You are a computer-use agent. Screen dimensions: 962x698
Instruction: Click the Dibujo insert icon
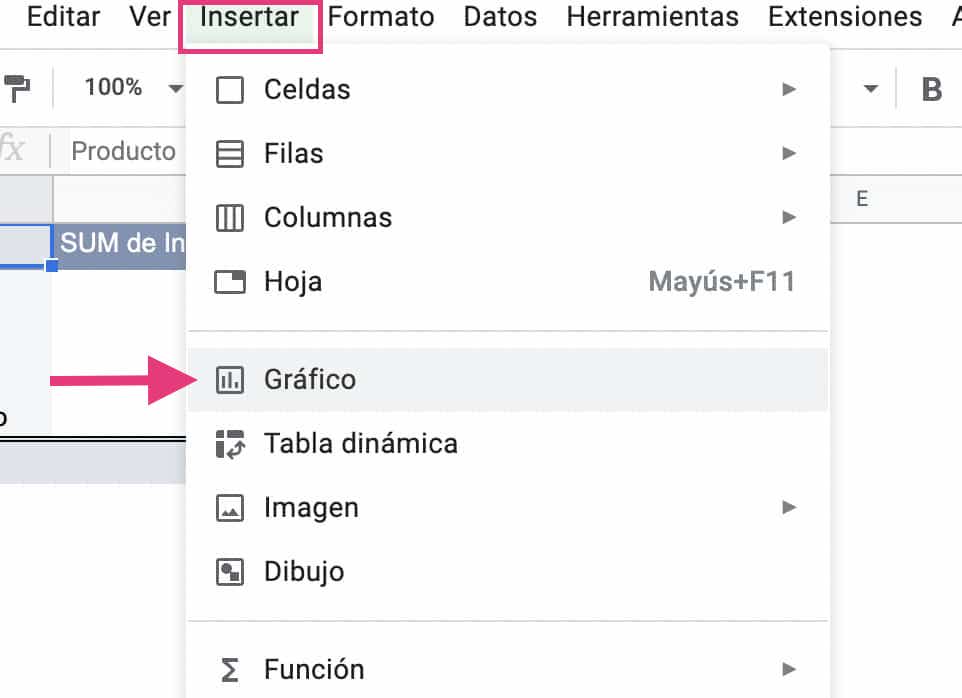click(x=230, y=571)
